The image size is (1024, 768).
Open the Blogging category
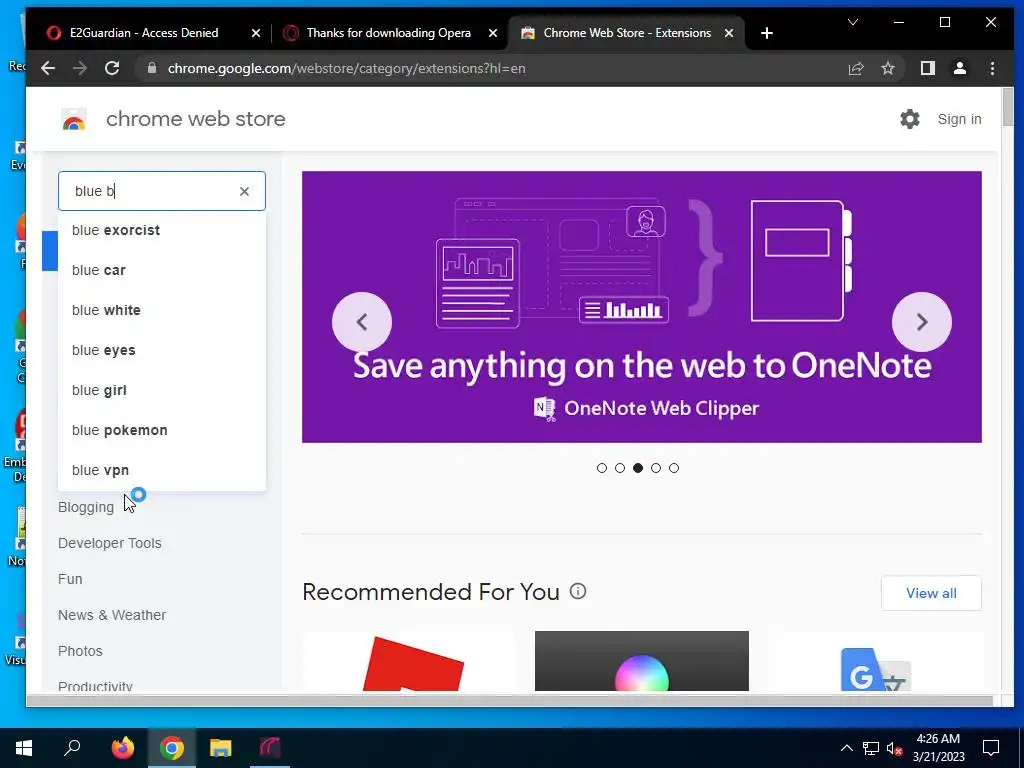tap(86, 507)
